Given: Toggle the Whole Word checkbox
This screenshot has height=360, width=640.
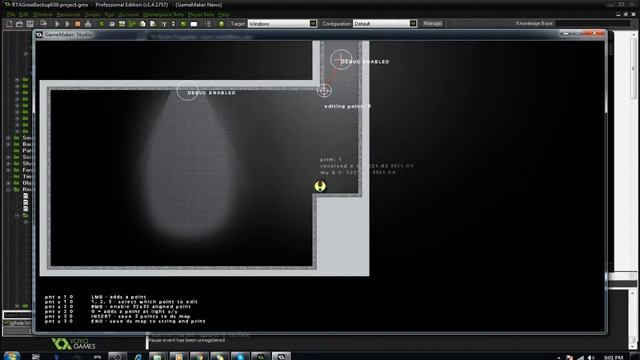Looking at the screenshot, I should (6, 323).
